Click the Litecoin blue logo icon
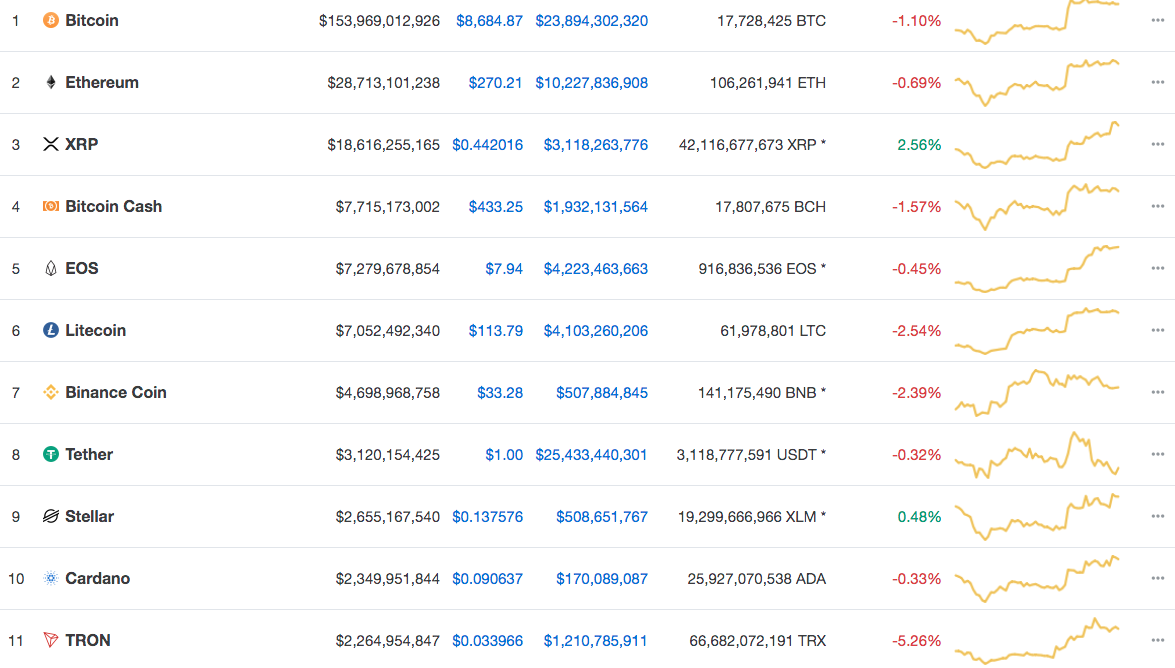The width and height of the screenshot is (1175, 668). tap(51, 330)
